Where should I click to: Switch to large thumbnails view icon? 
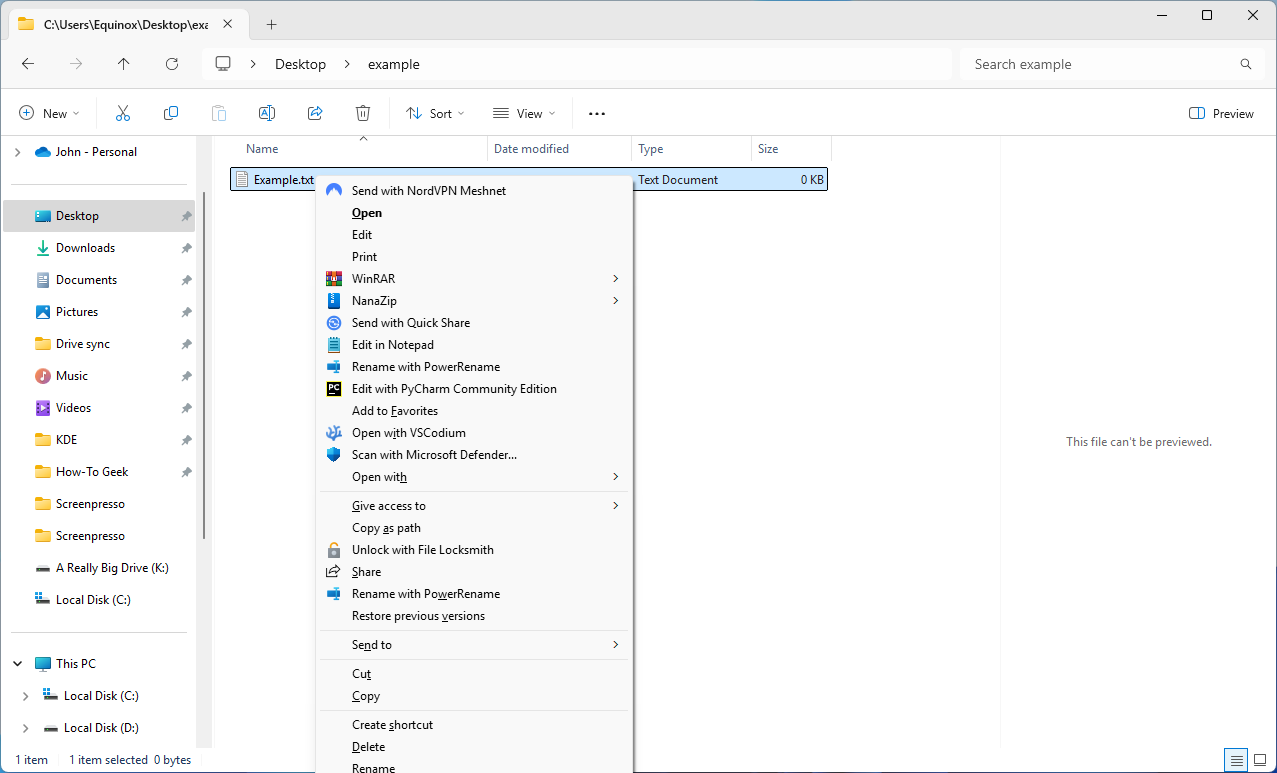click(x=1259, y=760)
